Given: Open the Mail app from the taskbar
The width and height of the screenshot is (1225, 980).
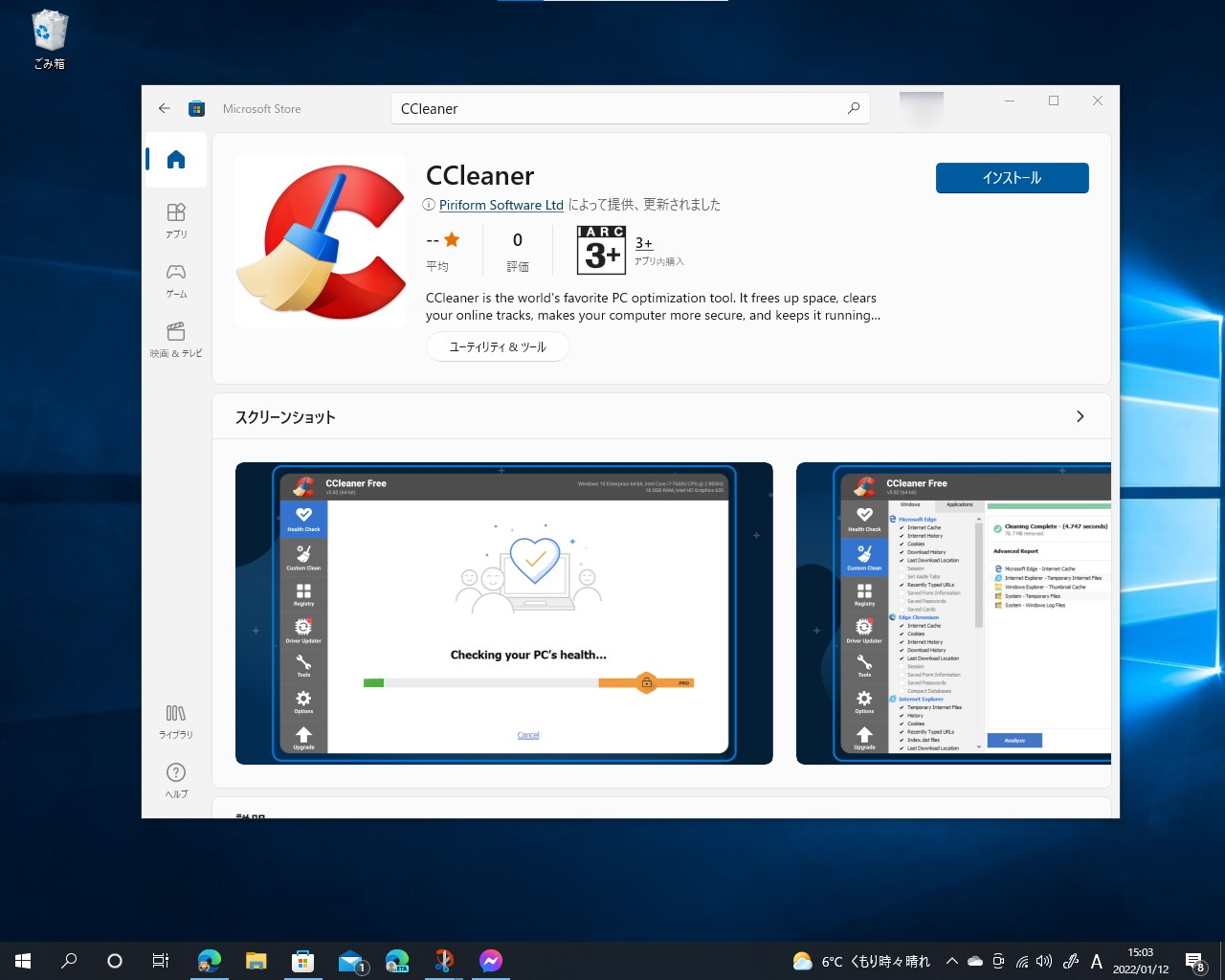Looking at the screenshot, I should [x=350, y=961].
